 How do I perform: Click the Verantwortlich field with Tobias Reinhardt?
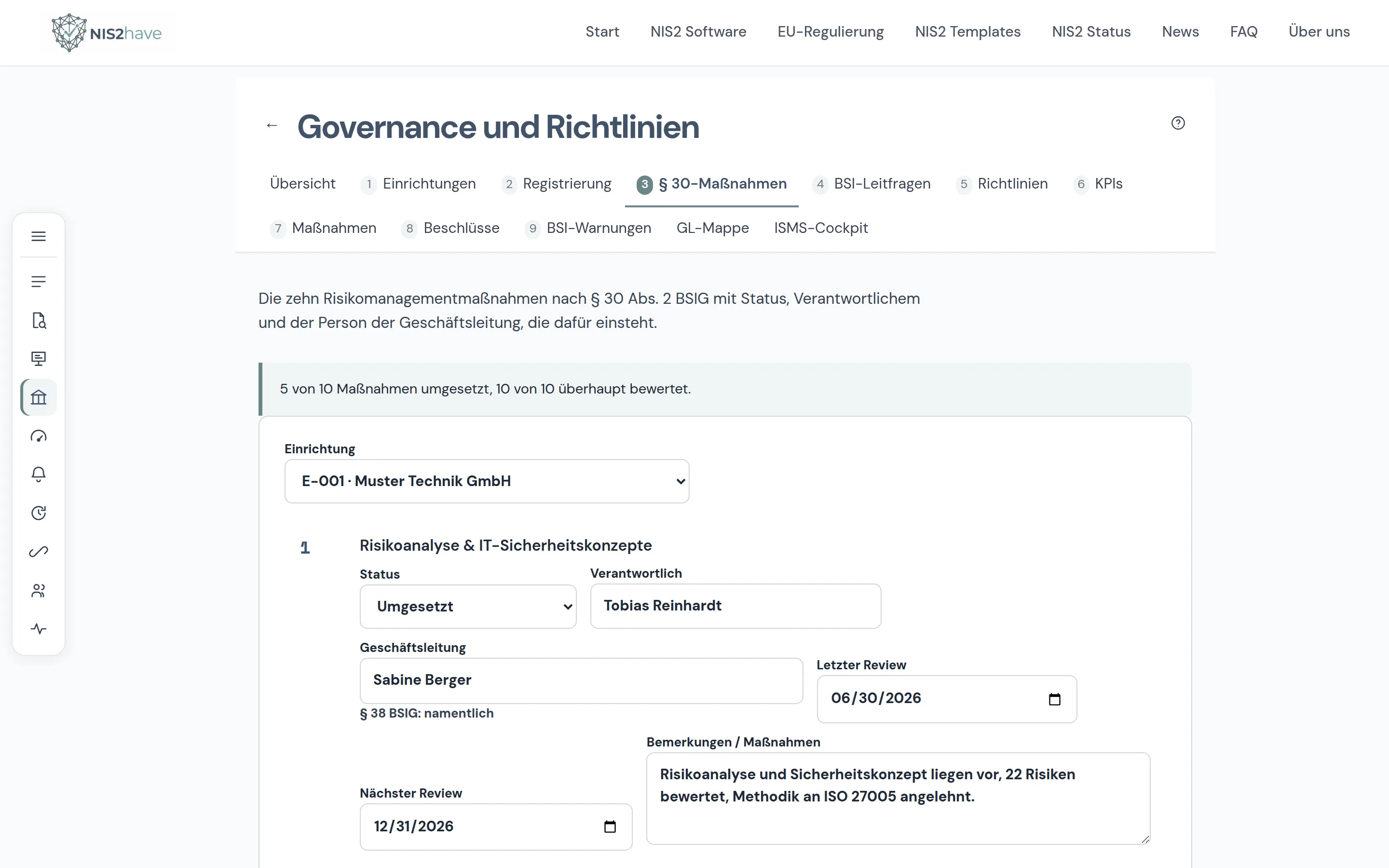pyautogui.click(x=735, y=606)
